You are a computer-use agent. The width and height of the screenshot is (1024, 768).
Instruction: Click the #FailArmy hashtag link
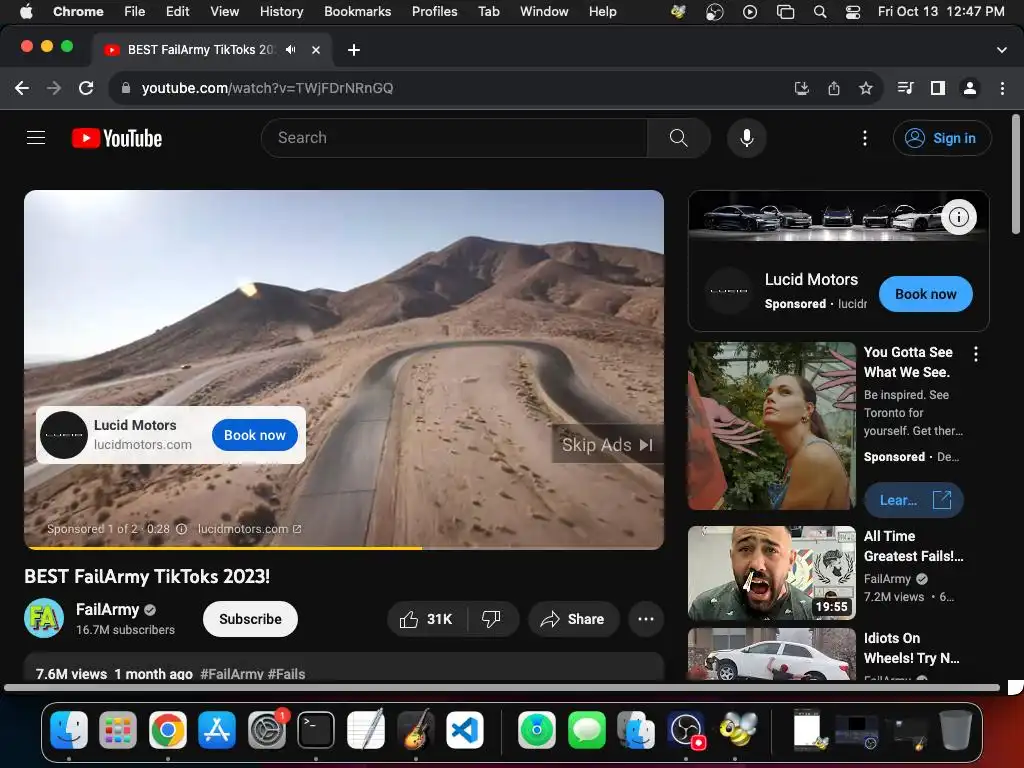(x=232, y=674)
